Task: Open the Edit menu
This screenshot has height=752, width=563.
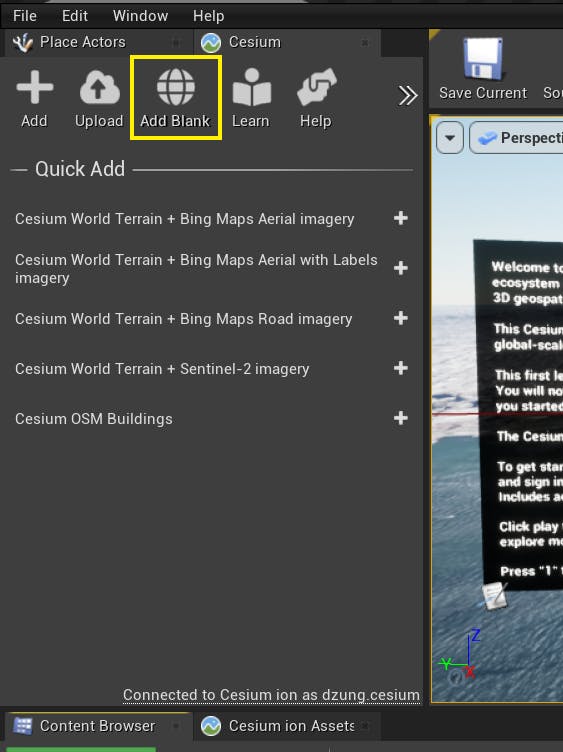Action: click(x=75, y=16)
